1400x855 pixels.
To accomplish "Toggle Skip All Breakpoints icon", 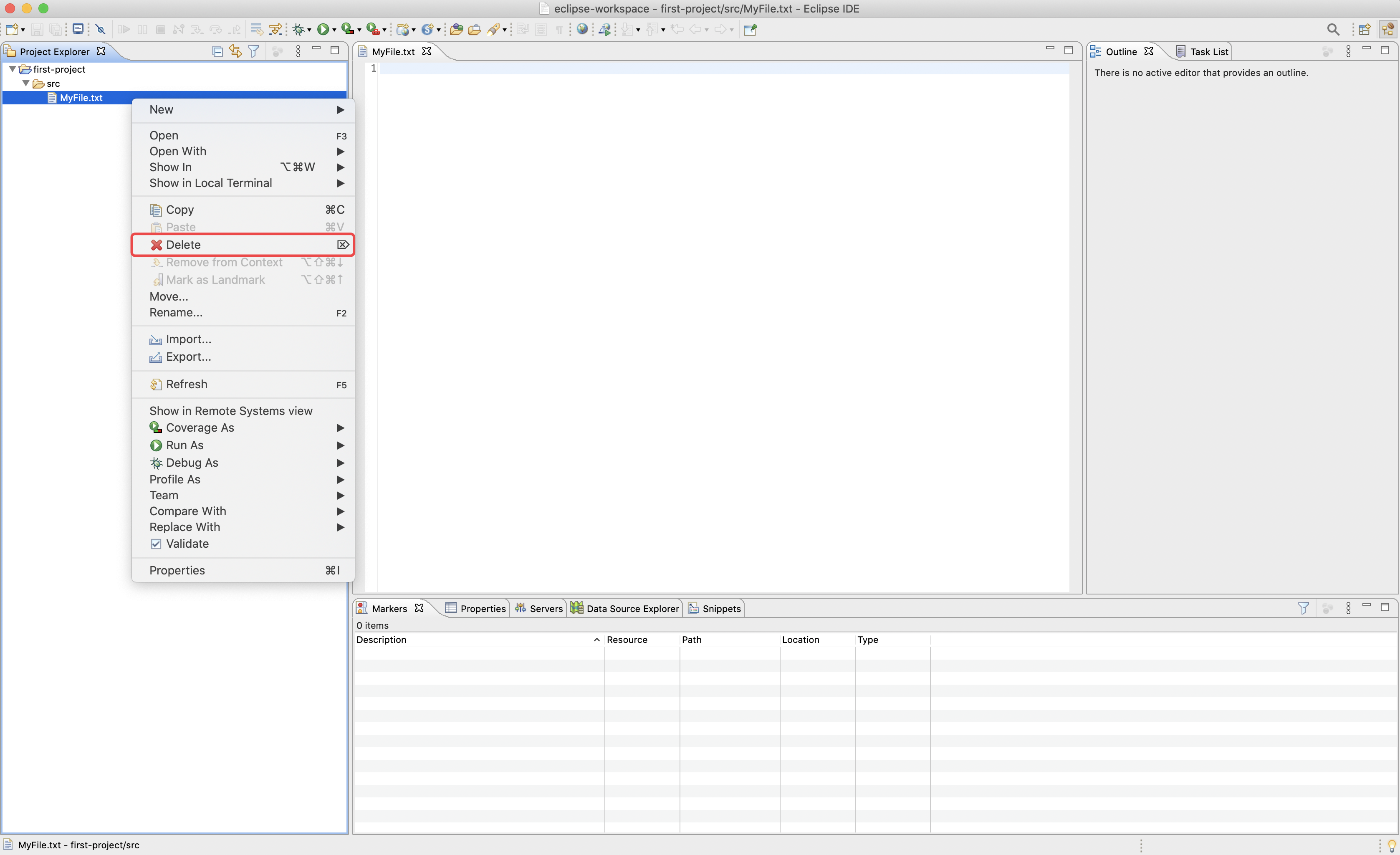I will [x=101, y=29].
